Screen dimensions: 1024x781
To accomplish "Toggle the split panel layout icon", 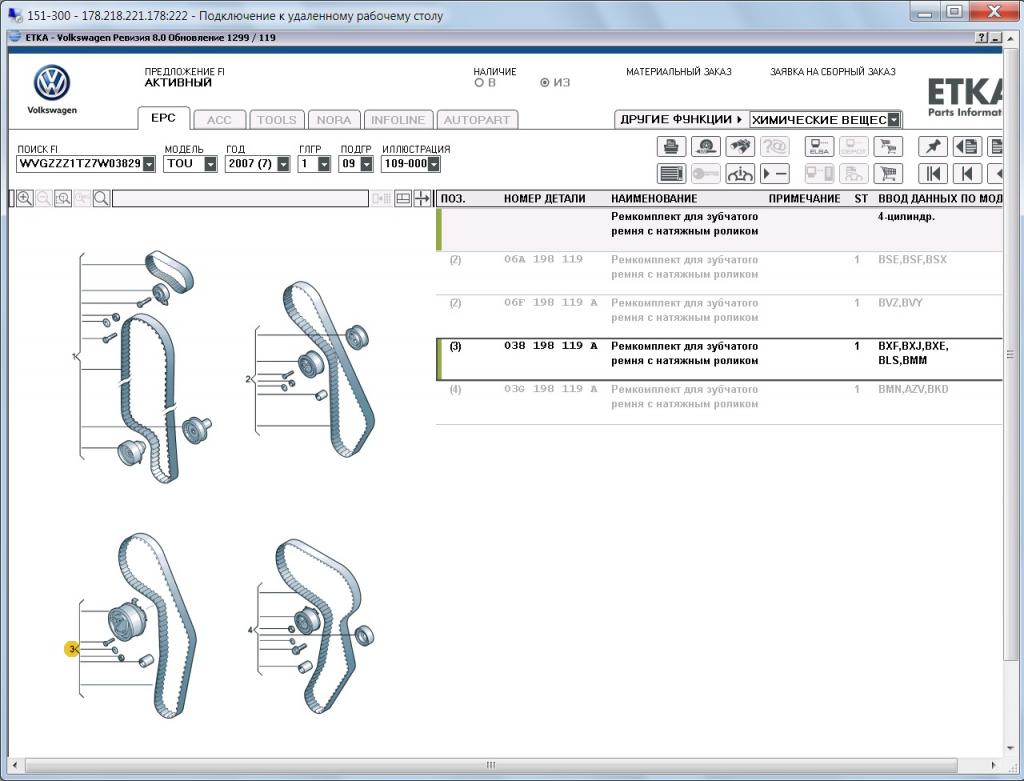I will (403, 199).
